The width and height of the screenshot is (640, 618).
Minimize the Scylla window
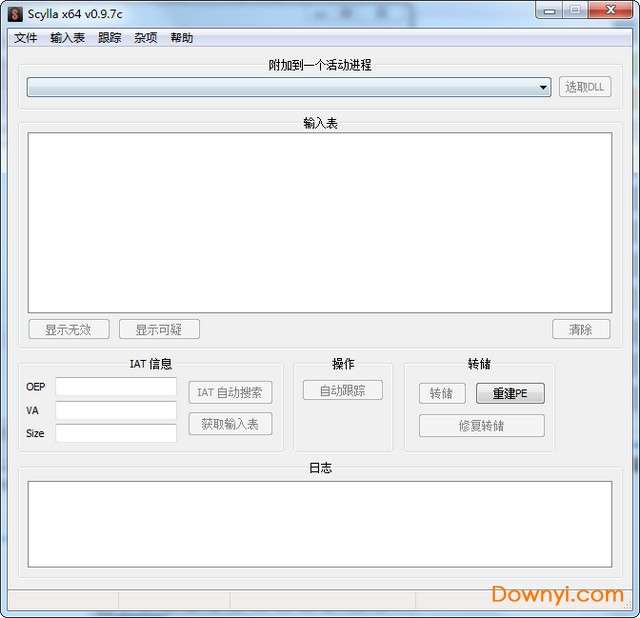point(549,11)
